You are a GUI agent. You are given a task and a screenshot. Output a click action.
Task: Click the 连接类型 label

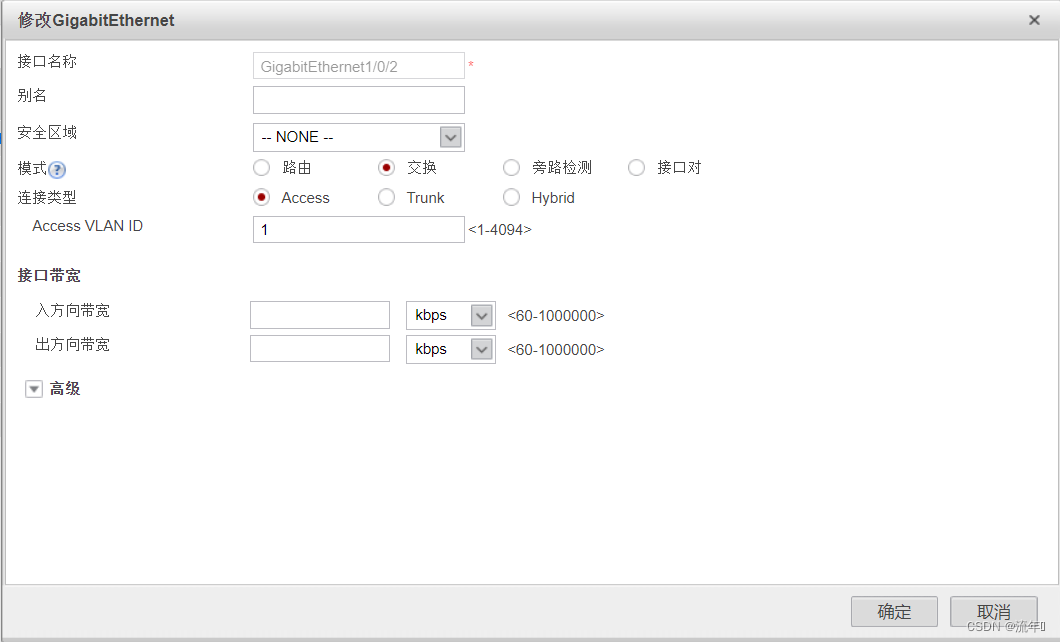tap(47, 197)
